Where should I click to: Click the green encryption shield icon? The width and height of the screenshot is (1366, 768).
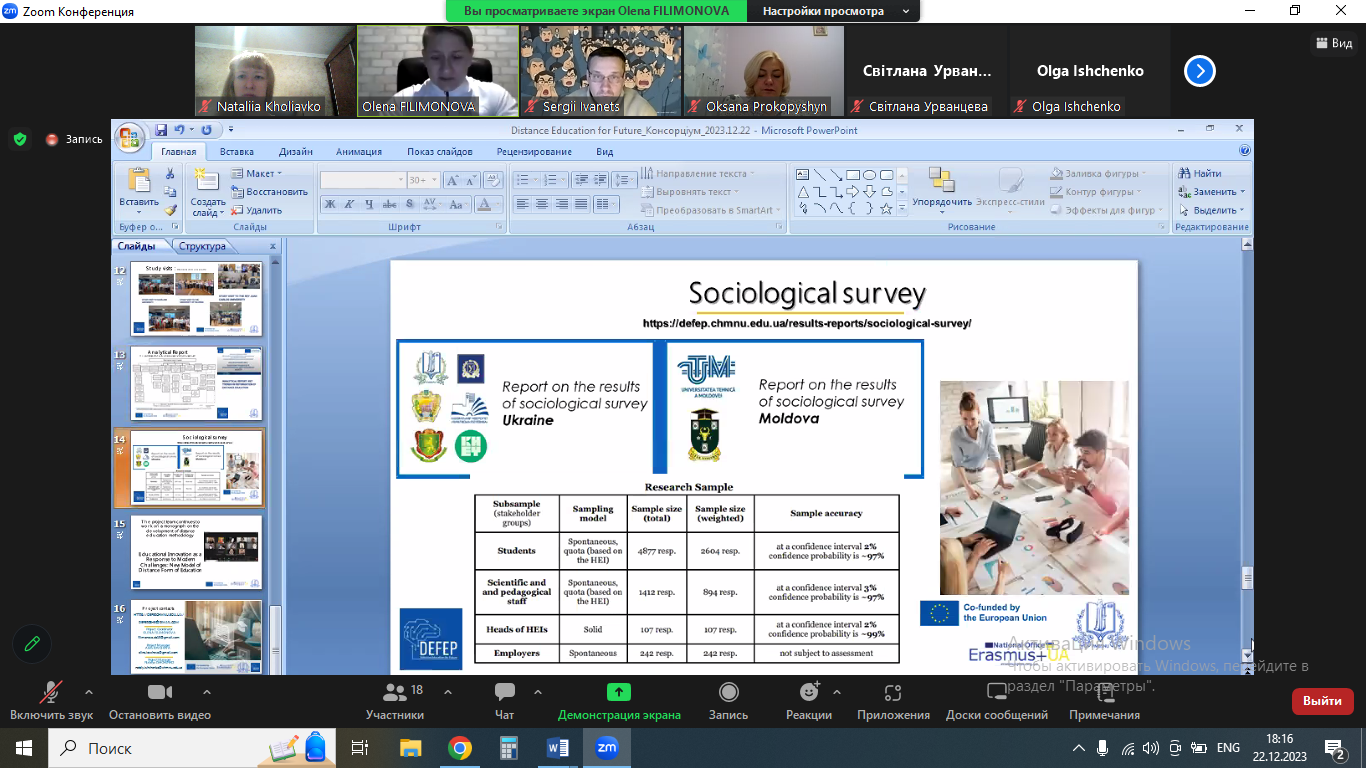click(x=19, y=139)
